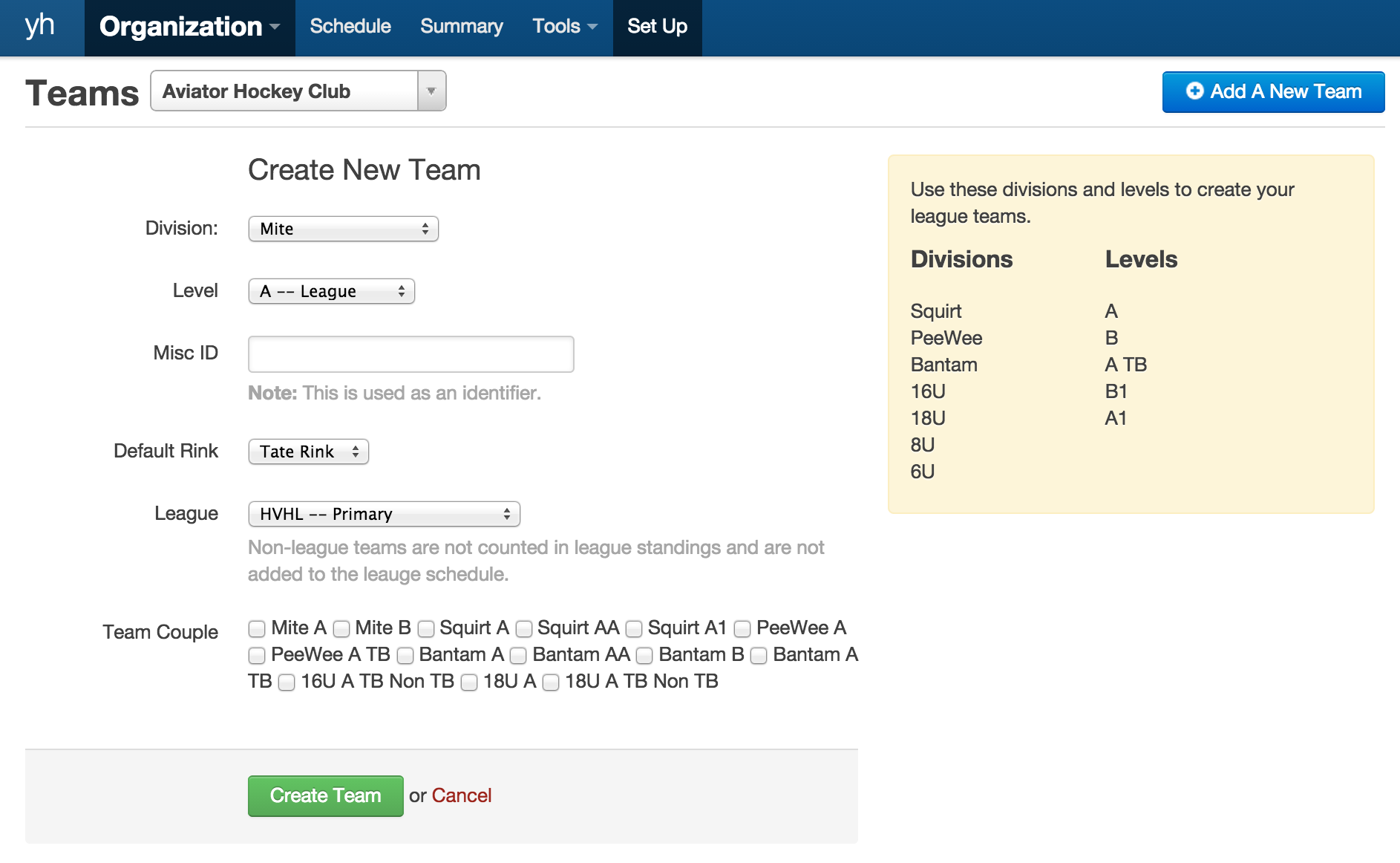
Task: Open the League dropdown HVHL Primary
Action: (384, 514)
